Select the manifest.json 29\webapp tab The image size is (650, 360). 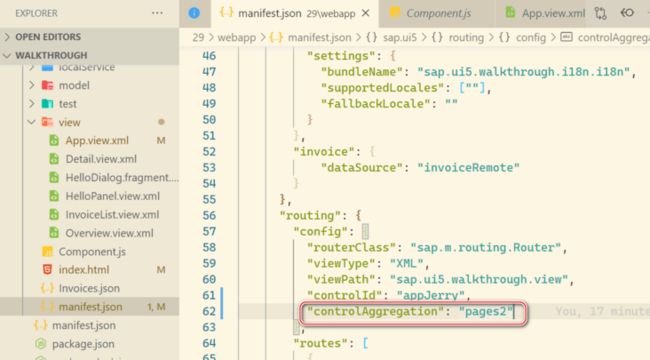tap(296, 13)
